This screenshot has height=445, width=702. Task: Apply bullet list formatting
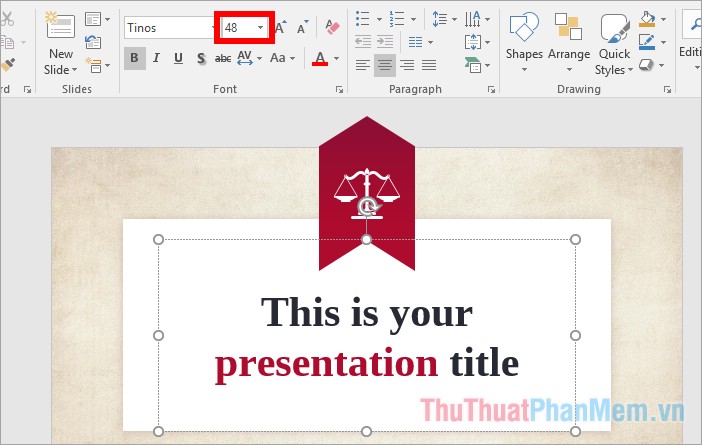pyautogui.click(x=363, y=19)
